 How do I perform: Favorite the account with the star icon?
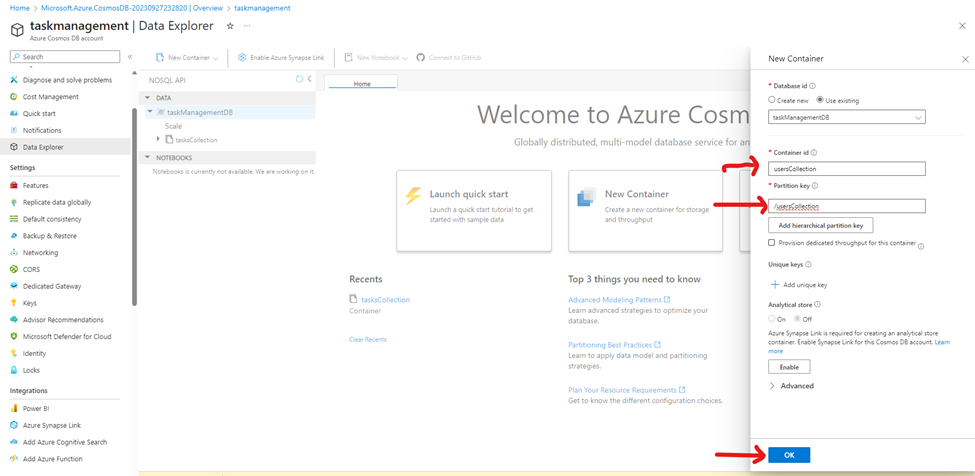point(230,25)
